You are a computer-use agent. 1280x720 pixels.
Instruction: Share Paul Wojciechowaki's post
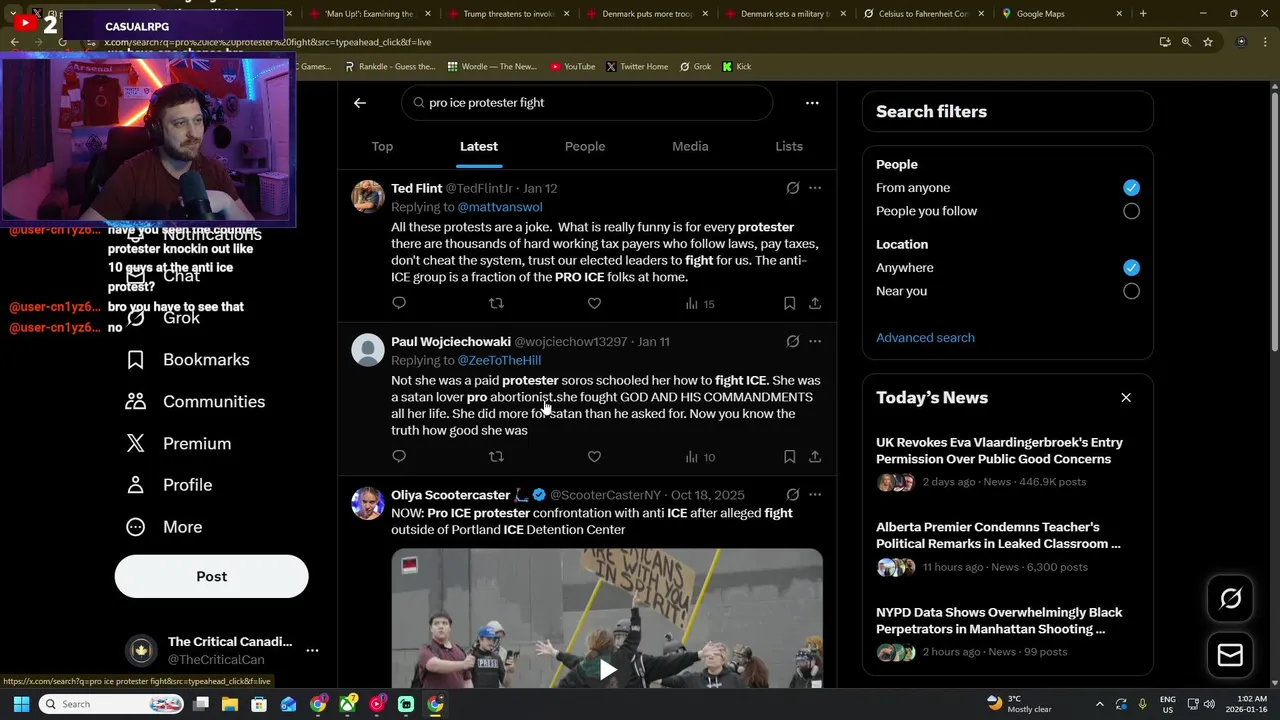815,456
